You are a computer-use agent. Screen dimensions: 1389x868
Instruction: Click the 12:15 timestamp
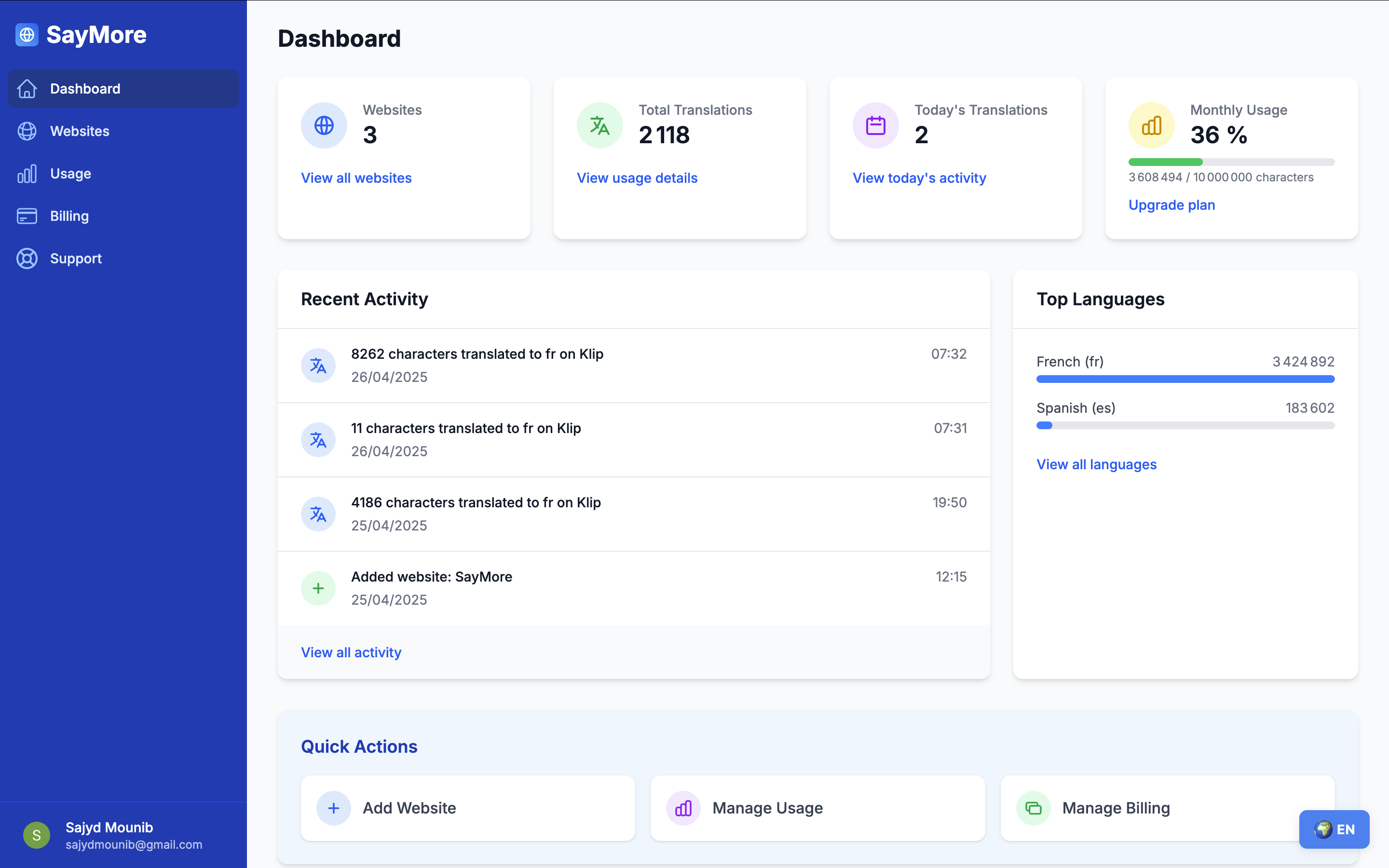[951, 576]
